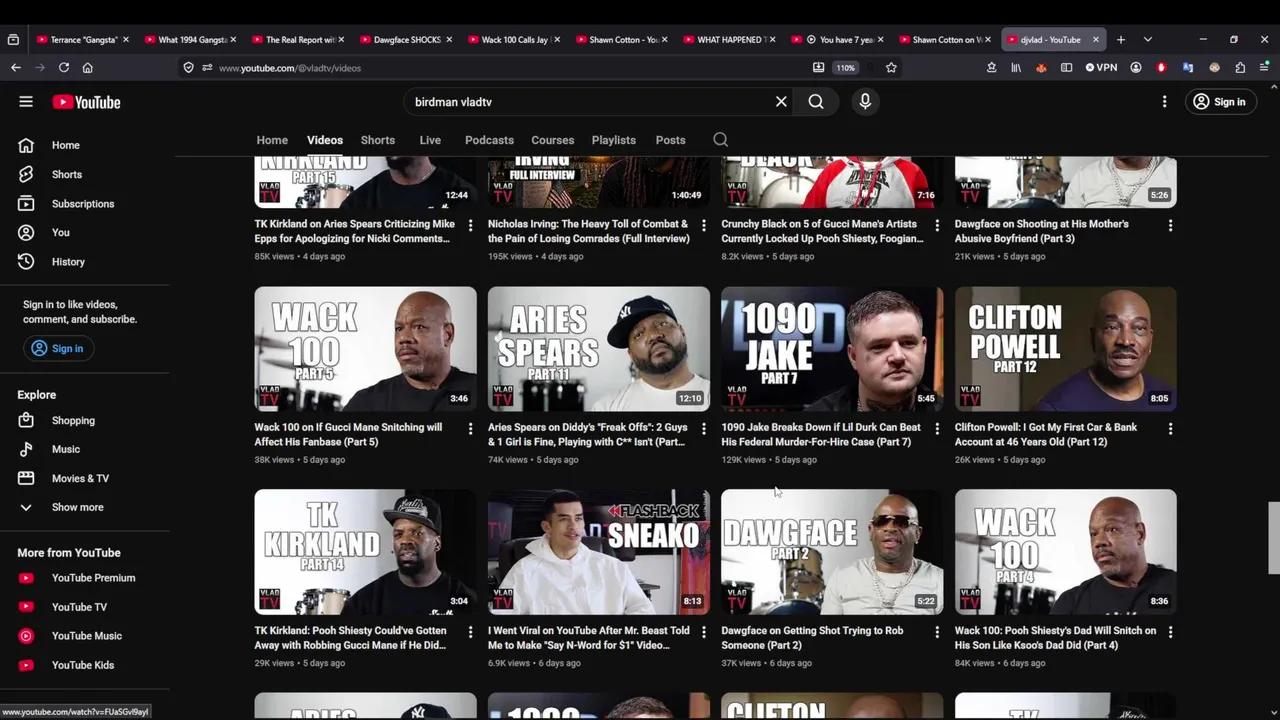
Task: Start voice search with microphone icon
Action: point(865,101)
